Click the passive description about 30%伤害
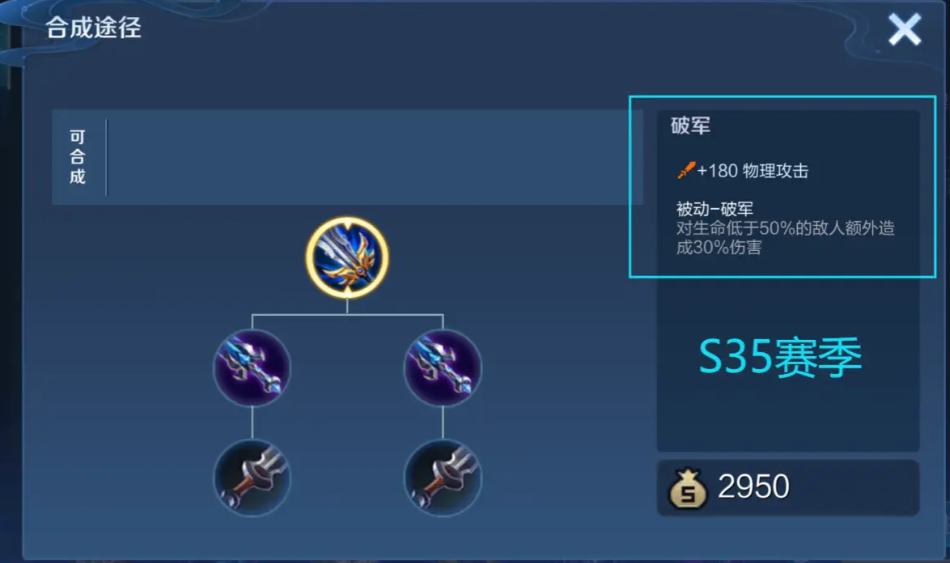Image resolution: width=950 pixels, height=563 pixels. pyautogui.click(x=785, y=238)
